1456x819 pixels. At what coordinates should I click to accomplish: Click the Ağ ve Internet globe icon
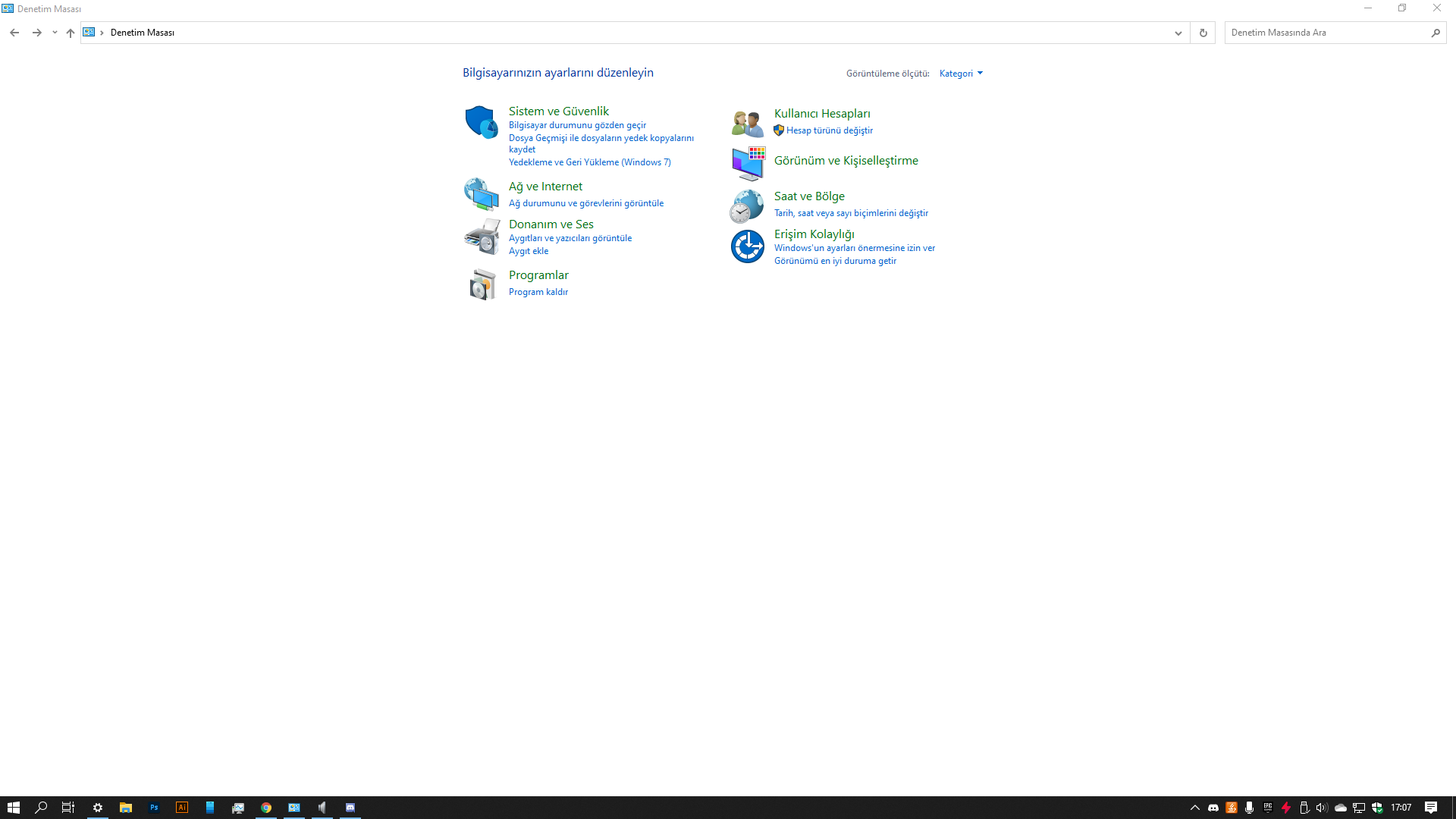click(x=482, y=194)
